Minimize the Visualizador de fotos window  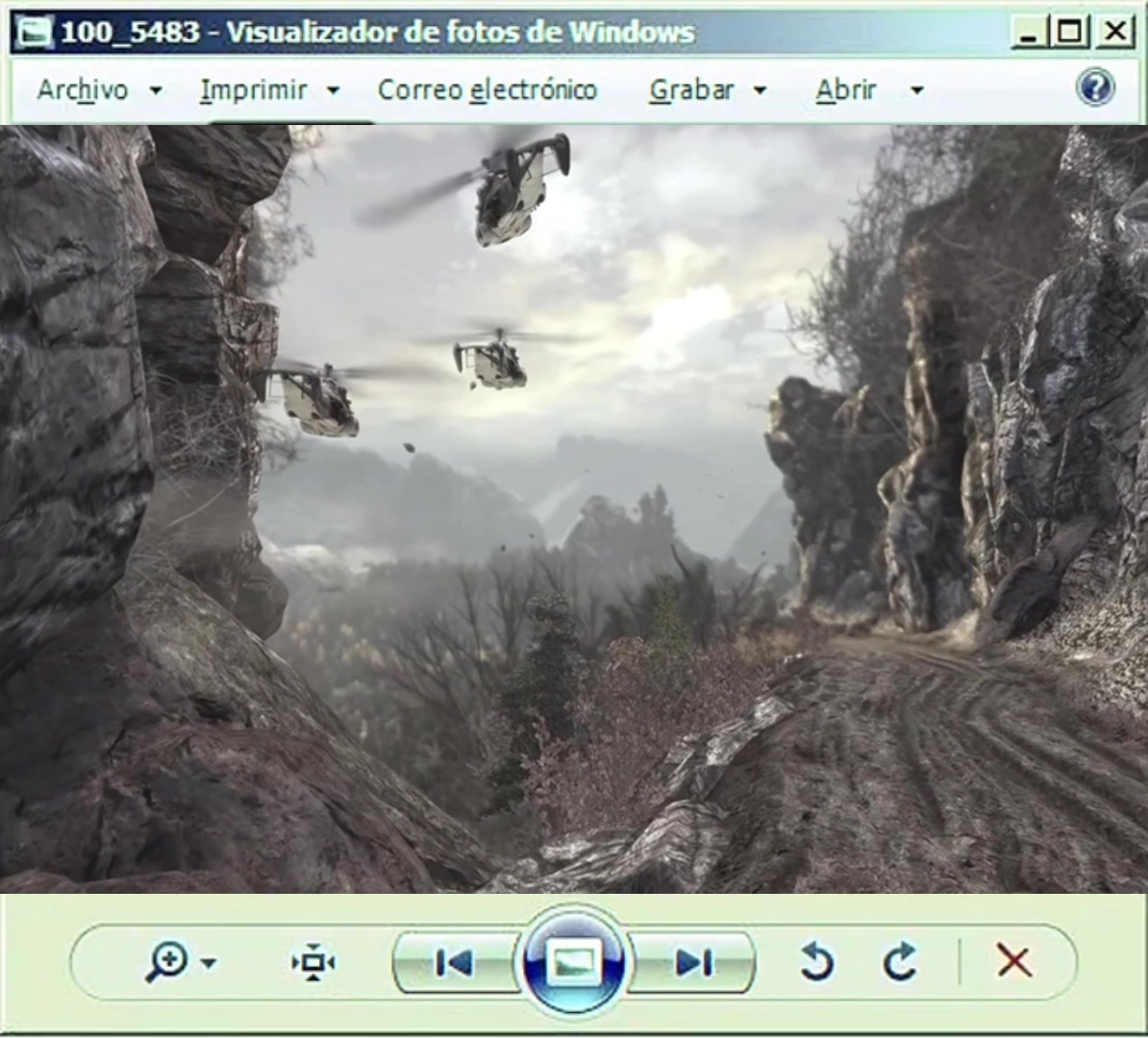[1029, 33]
